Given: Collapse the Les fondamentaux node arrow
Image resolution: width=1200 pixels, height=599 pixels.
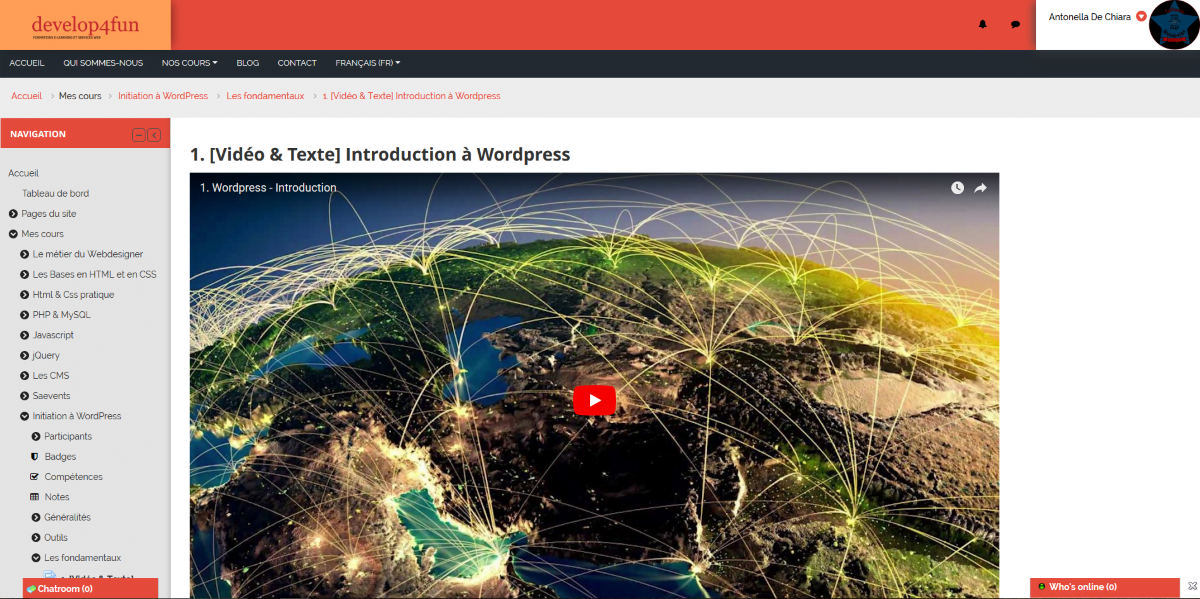Looking at the screenshot, I should pos(36,558).
